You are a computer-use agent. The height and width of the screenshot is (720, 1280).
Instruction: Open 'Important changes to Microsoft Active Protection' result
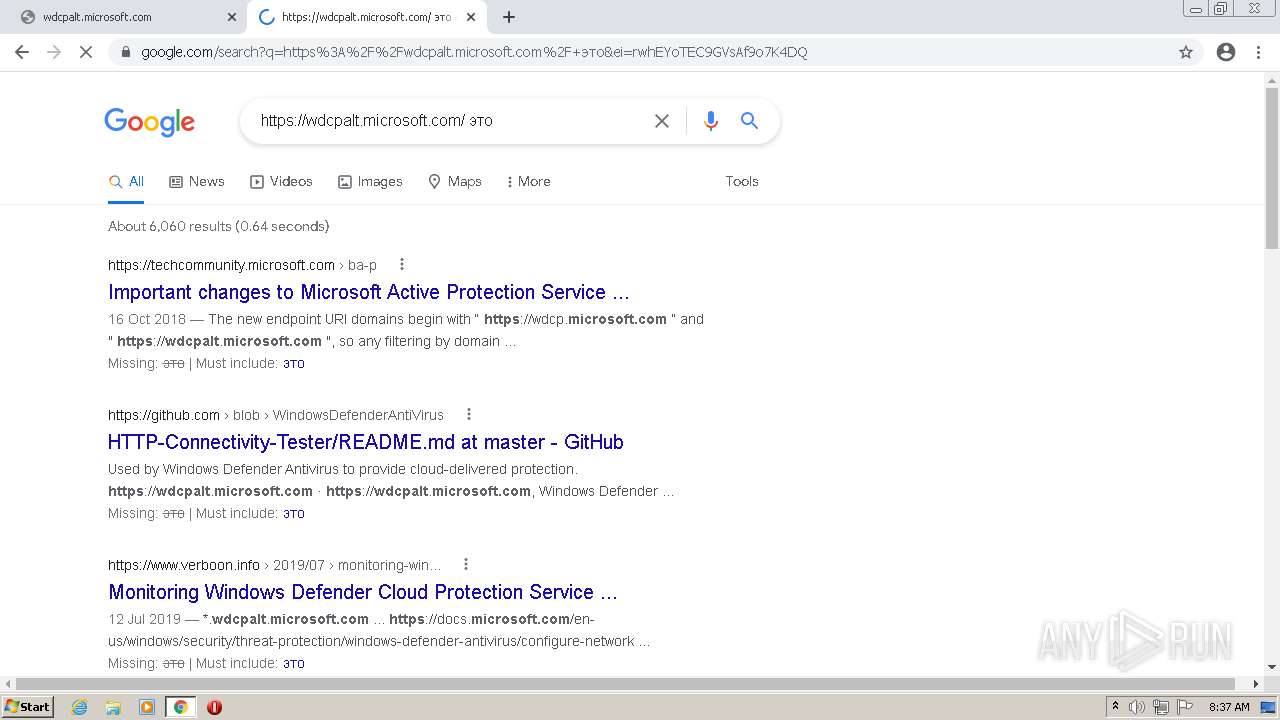369,292
